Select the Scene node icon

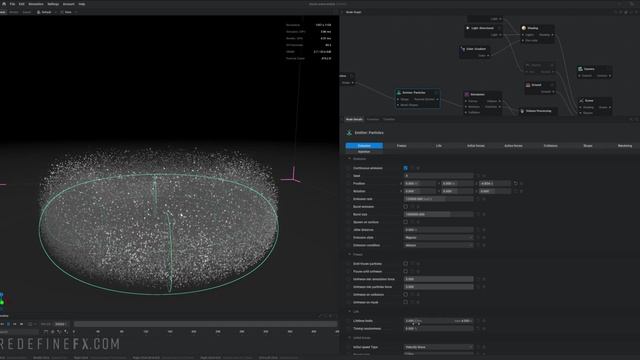pos(581,100)
